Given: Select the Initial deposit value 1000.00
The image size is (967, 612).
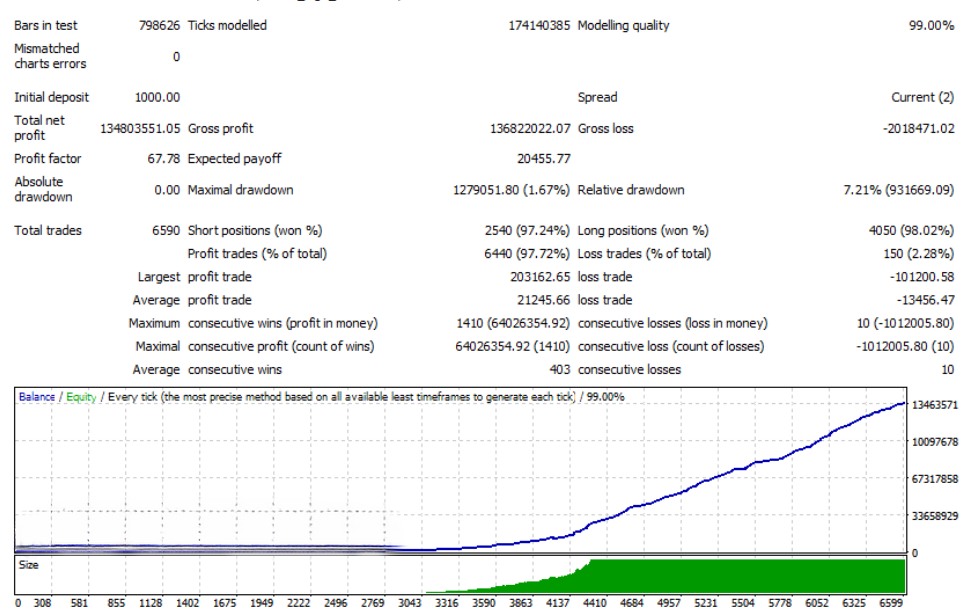Looking at the screenshot, I should pyautogui.click(x=157, y=97).
